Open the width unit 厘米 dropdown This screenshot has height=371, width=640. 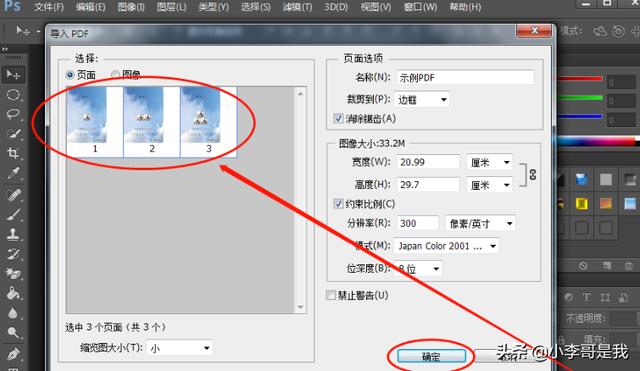(489, 162)
